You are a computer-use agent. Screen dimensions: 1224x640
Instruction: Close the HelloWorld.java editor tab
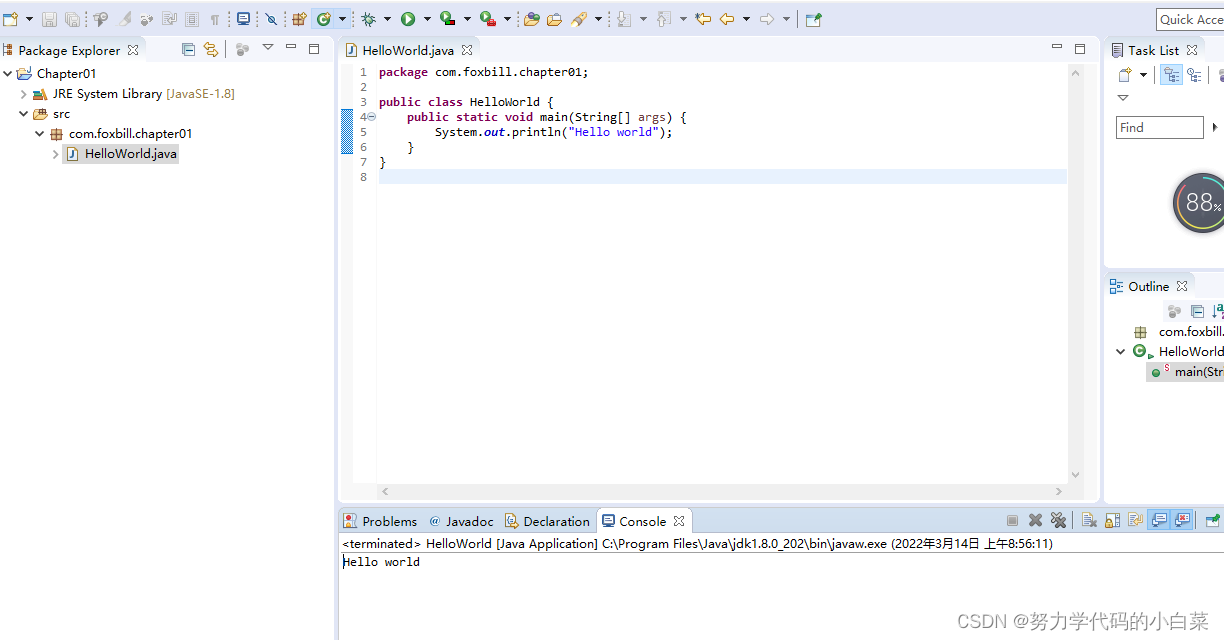click(467, 50)
